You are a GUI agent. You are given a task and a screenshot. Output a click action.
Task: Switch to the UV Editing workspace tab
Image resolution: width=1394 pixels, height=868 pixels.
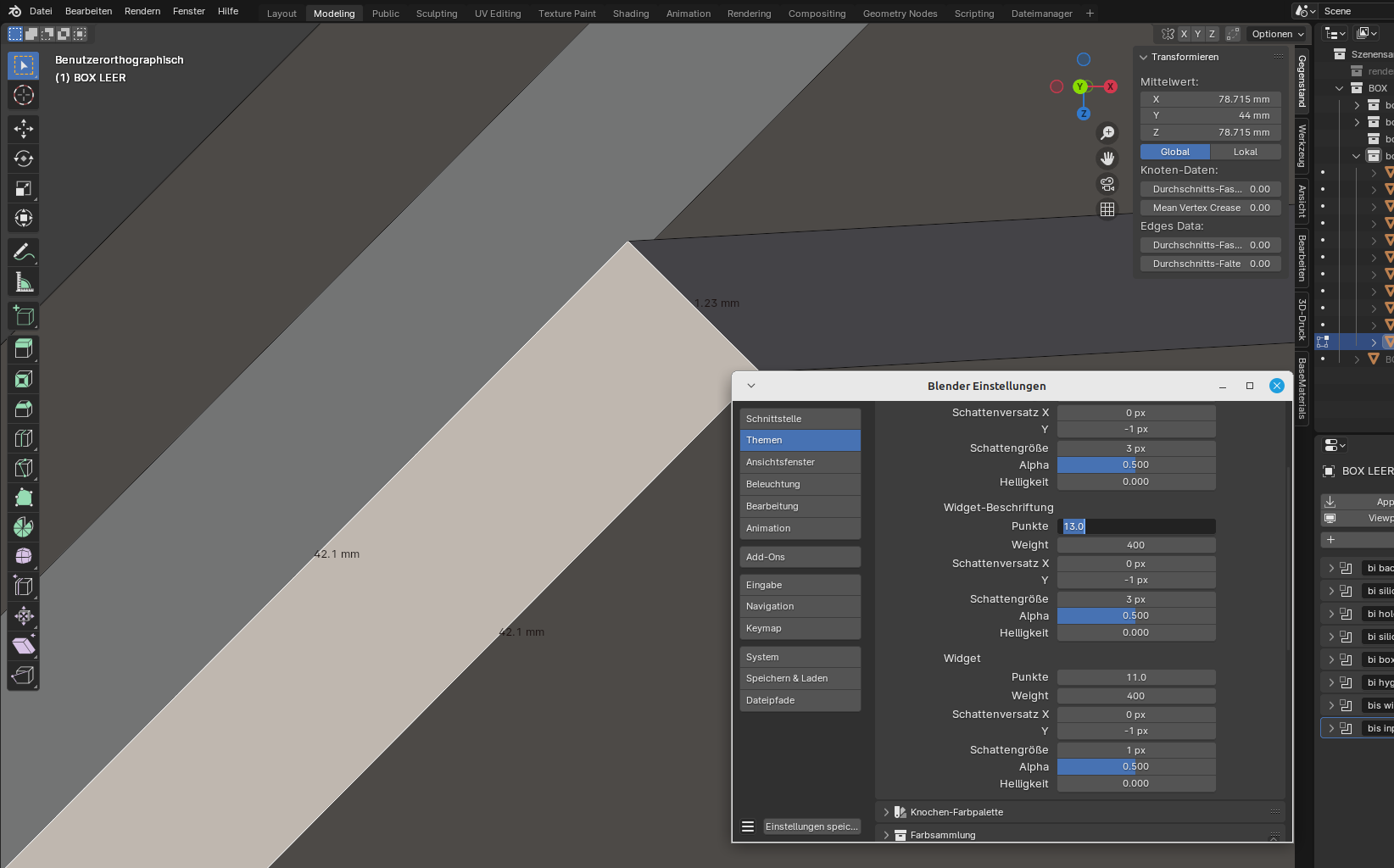point(498,14)
